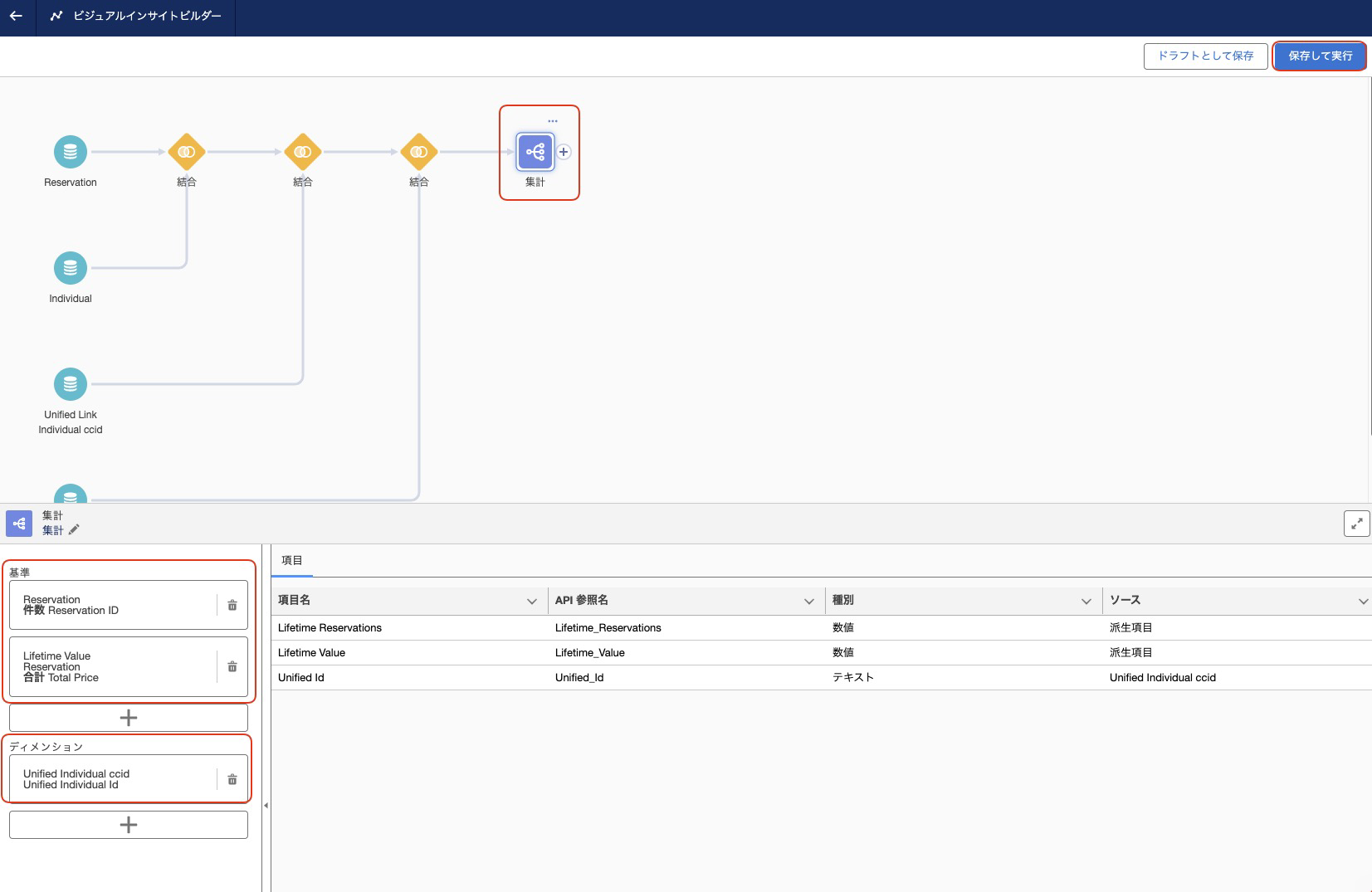1372x892 pixels.
Task: Select the Unified Individual ccid dimension card
Action: click(129, 779)
